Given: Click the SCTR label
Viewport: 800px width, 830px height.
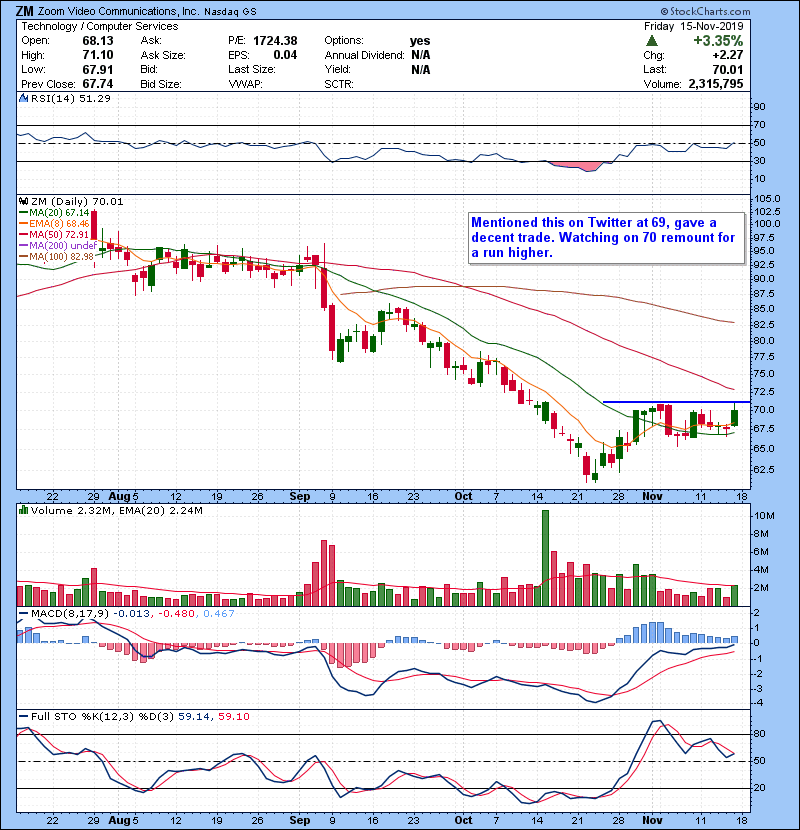Looking at the screenshot, I should pyautogui.click(x=339, y=84).
